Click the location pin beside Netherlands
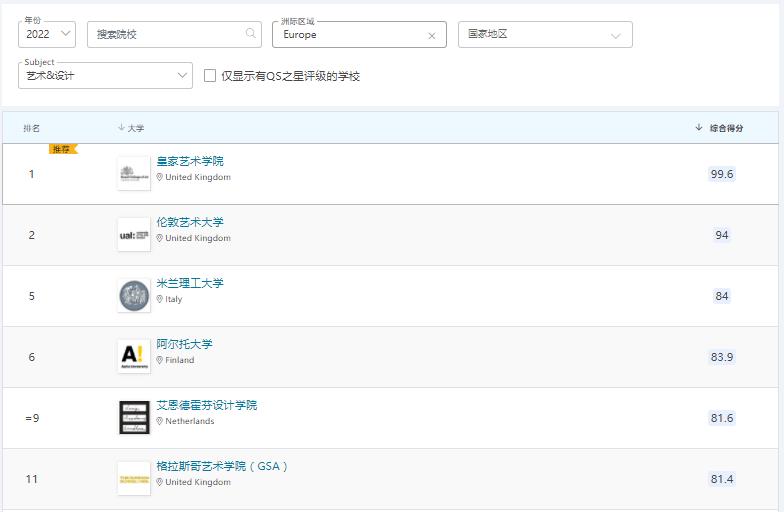The width and height of the screenshot is (784, 512). tap(160, 421)
